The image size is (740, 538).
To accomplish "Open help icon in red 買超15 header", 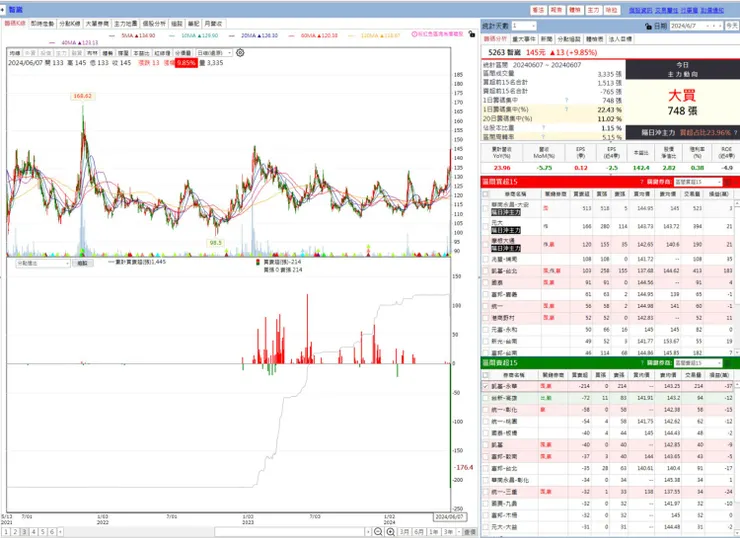I will tap(642, 182).
